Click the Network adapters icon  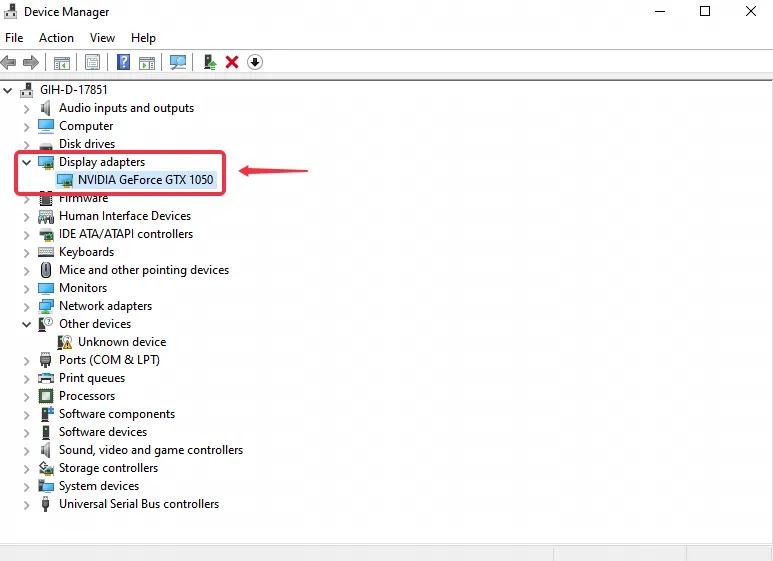click(46, 306)
